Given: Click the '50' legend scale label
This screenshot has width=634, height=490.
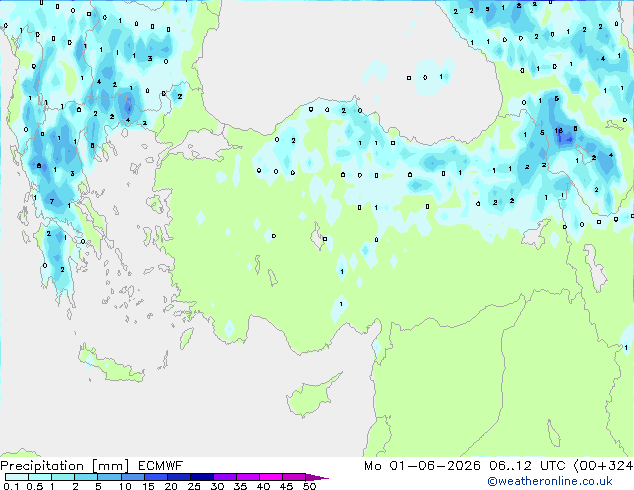Looking at the screenshot, I should [309, 486].
